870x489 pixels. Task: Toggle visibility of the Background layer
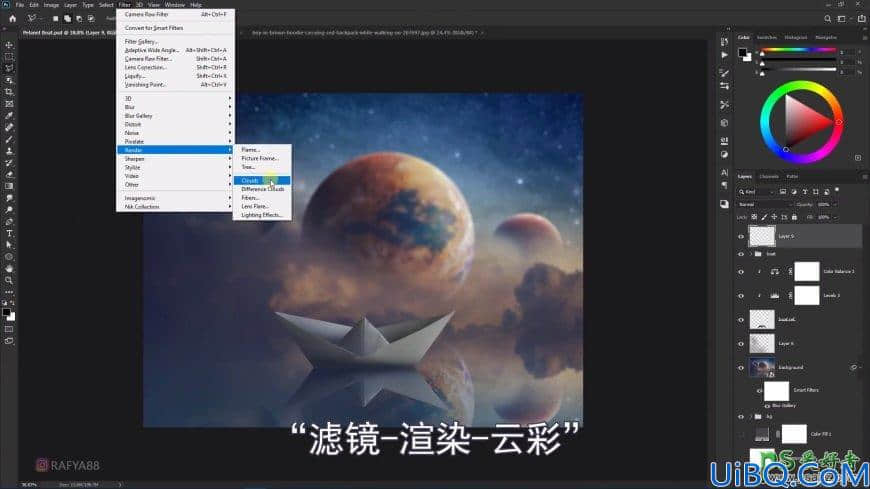(x=741, y=368)
